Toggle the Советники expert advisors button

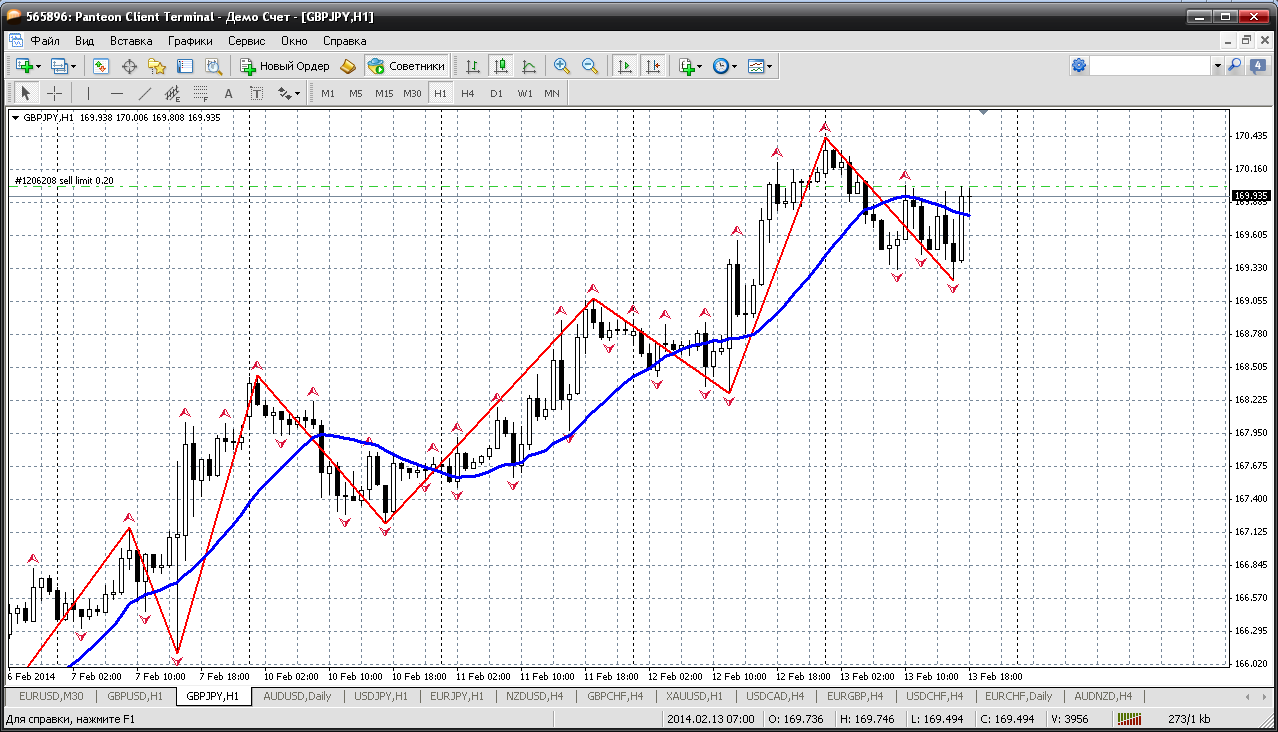click(x=406, y=66)
